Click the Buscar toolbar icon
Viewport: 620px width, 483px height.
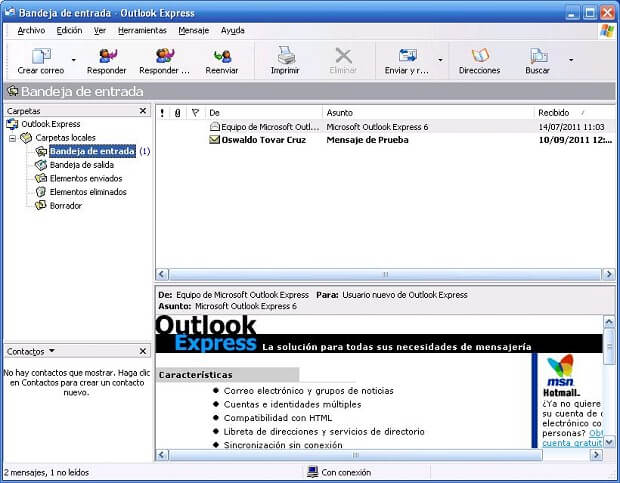point(538,56)
